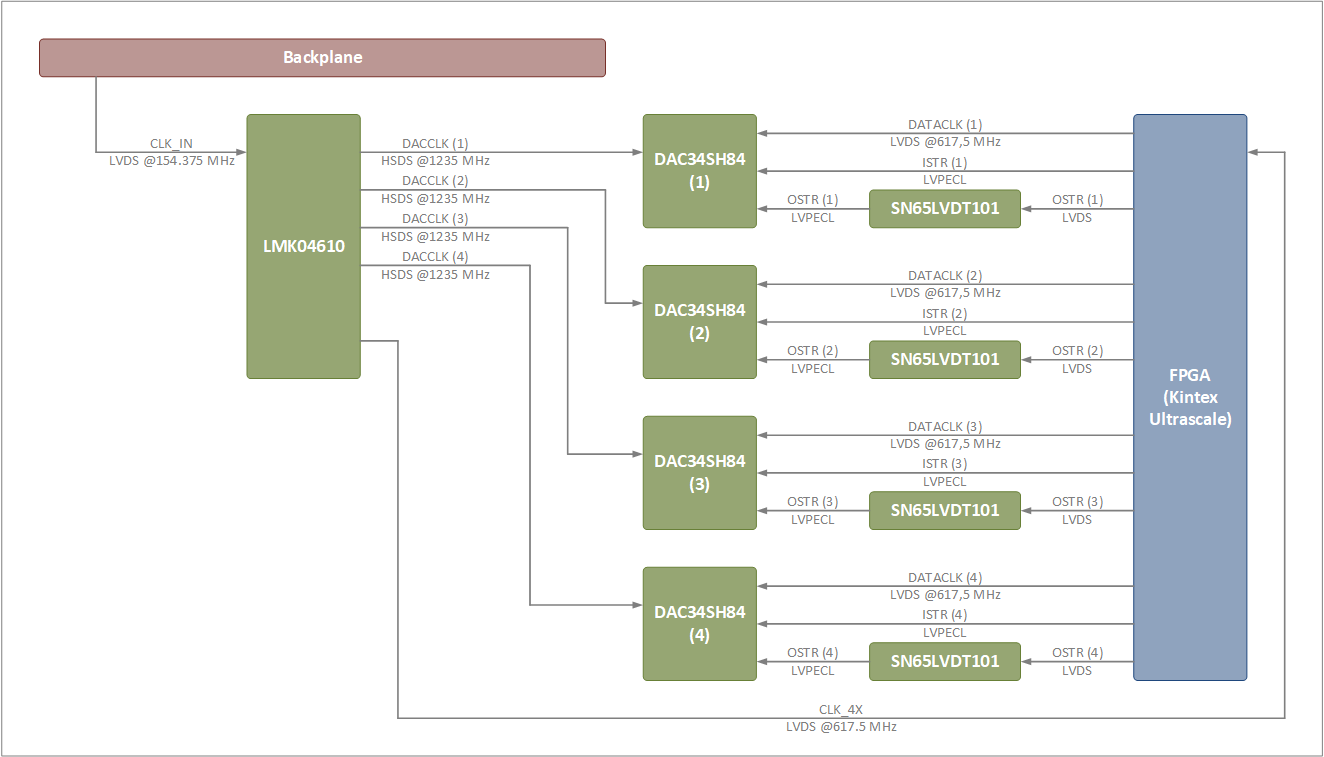
Task: Click the FPGA (Kintex Ultrascale) block
Action: tap(1190, 397)
